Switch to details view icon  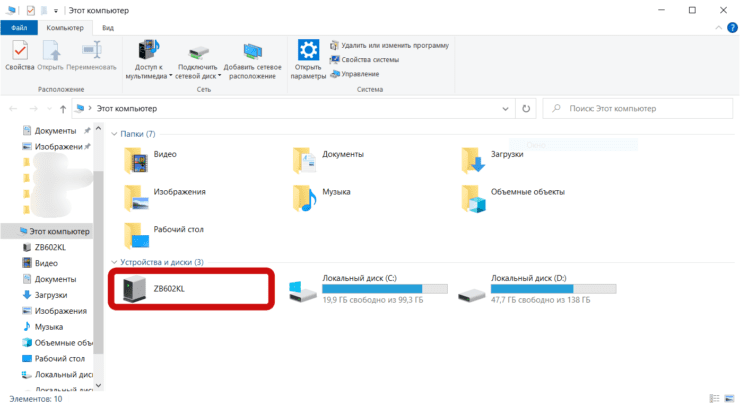[x=715, y=399]
